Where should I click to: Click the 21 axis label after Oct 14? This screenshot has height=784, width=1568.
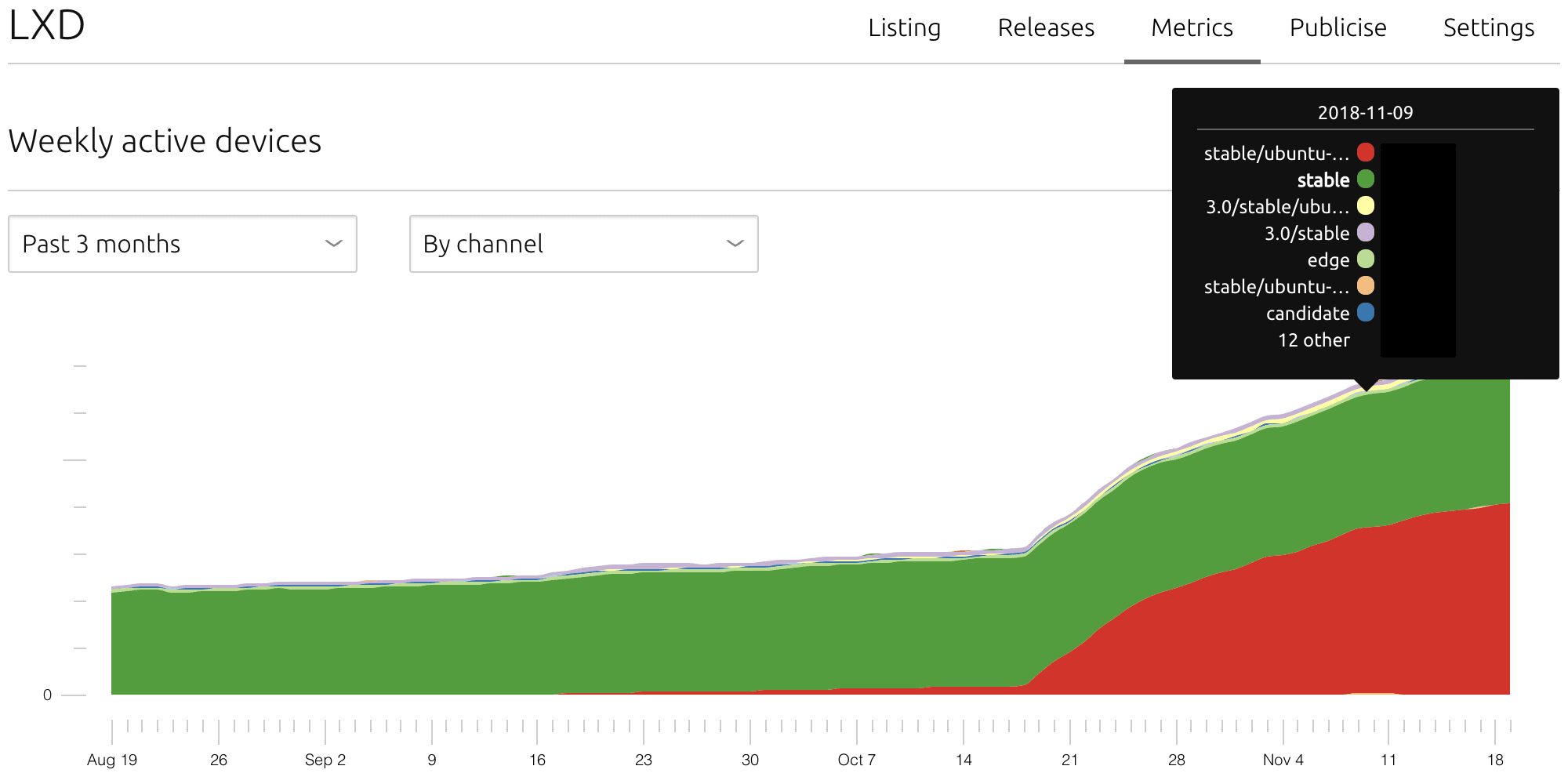tap(1069, 760)
